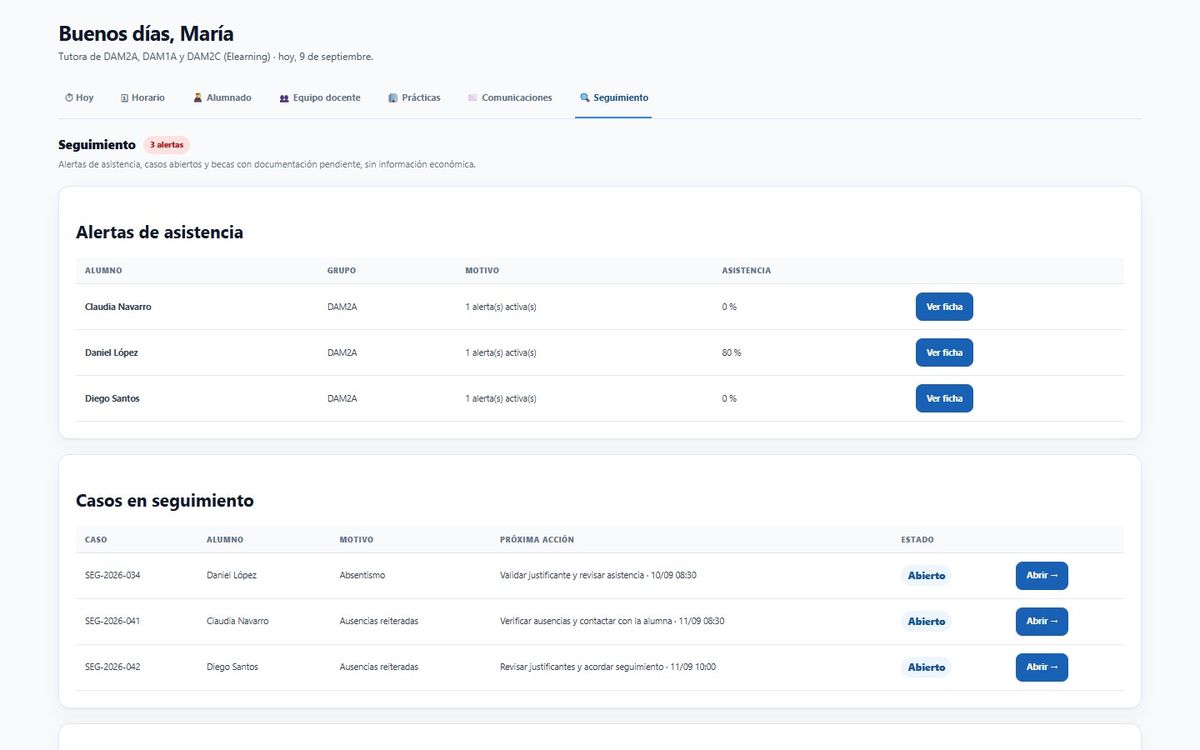Click 'Verificar ausencias y contactar con la alumna'
The height and width of the screenshot is (750, 1200).
[586, 622]
